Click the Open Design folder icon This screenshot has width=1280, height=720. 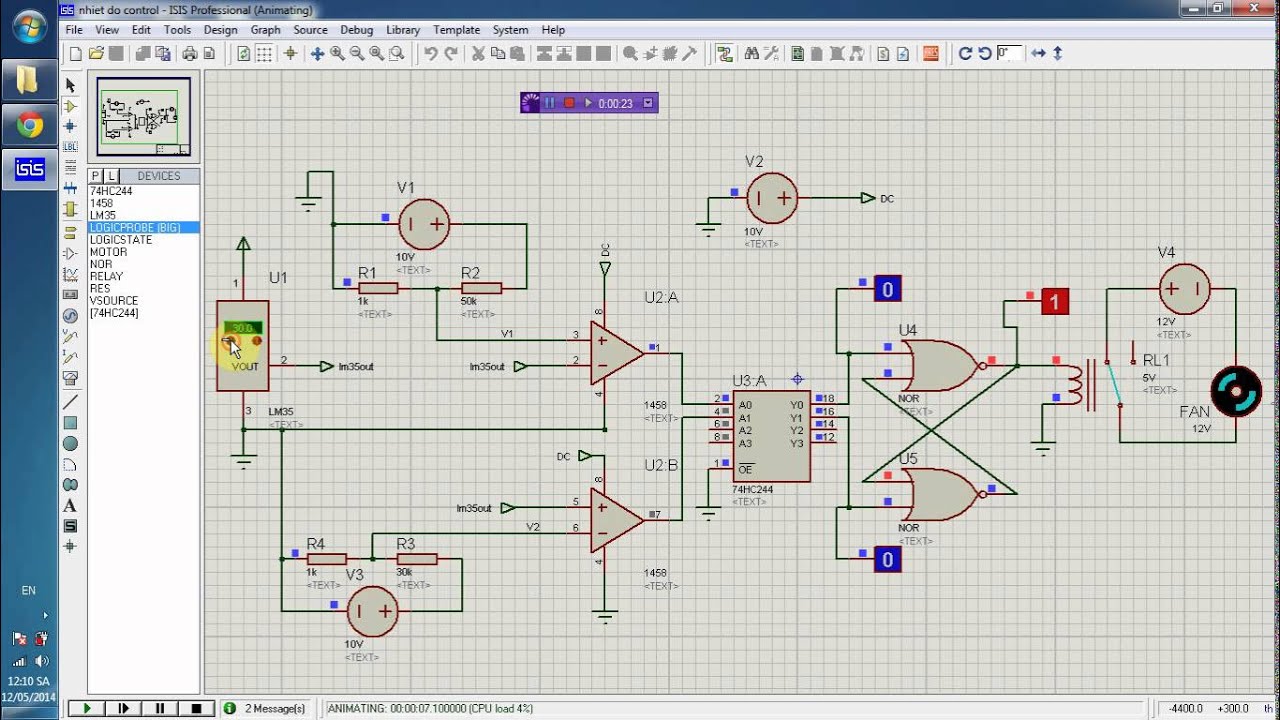click(x=96, y=54)
